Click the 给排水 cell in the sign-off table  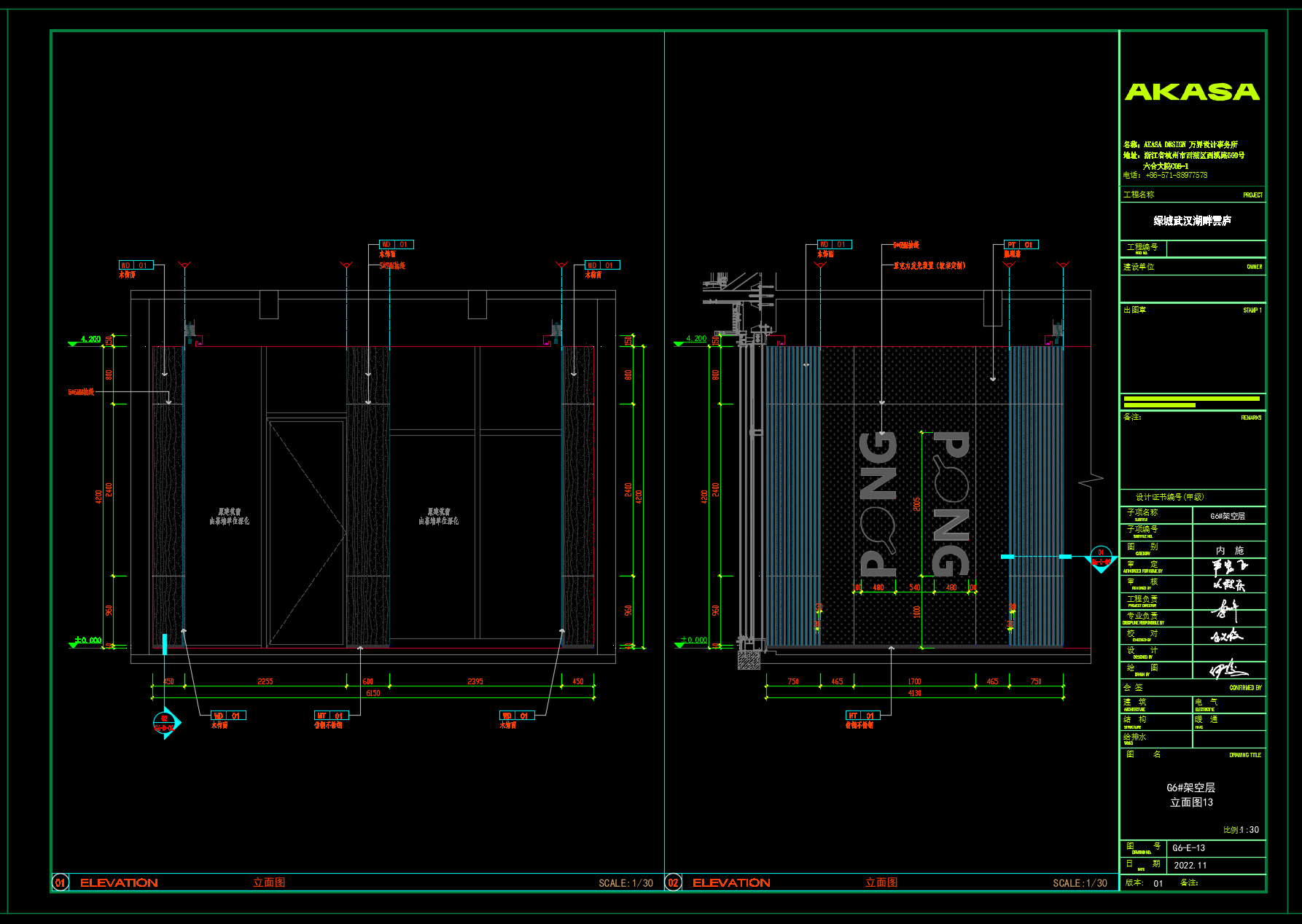pyautogui.click(x=1155, y=739)
